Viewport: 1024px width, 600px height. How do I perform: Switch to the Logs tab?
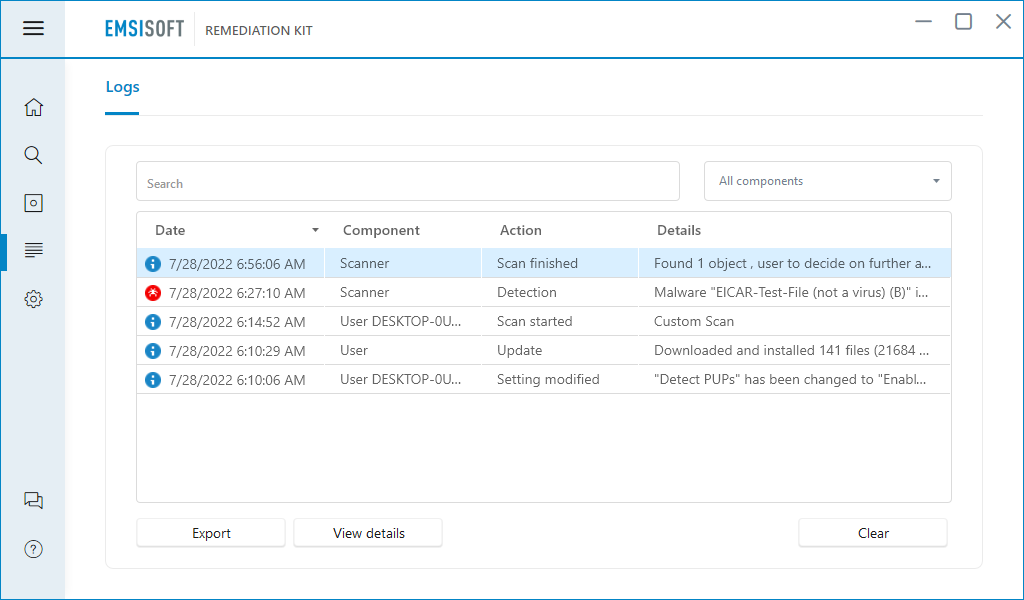click(x=122, y=87)
